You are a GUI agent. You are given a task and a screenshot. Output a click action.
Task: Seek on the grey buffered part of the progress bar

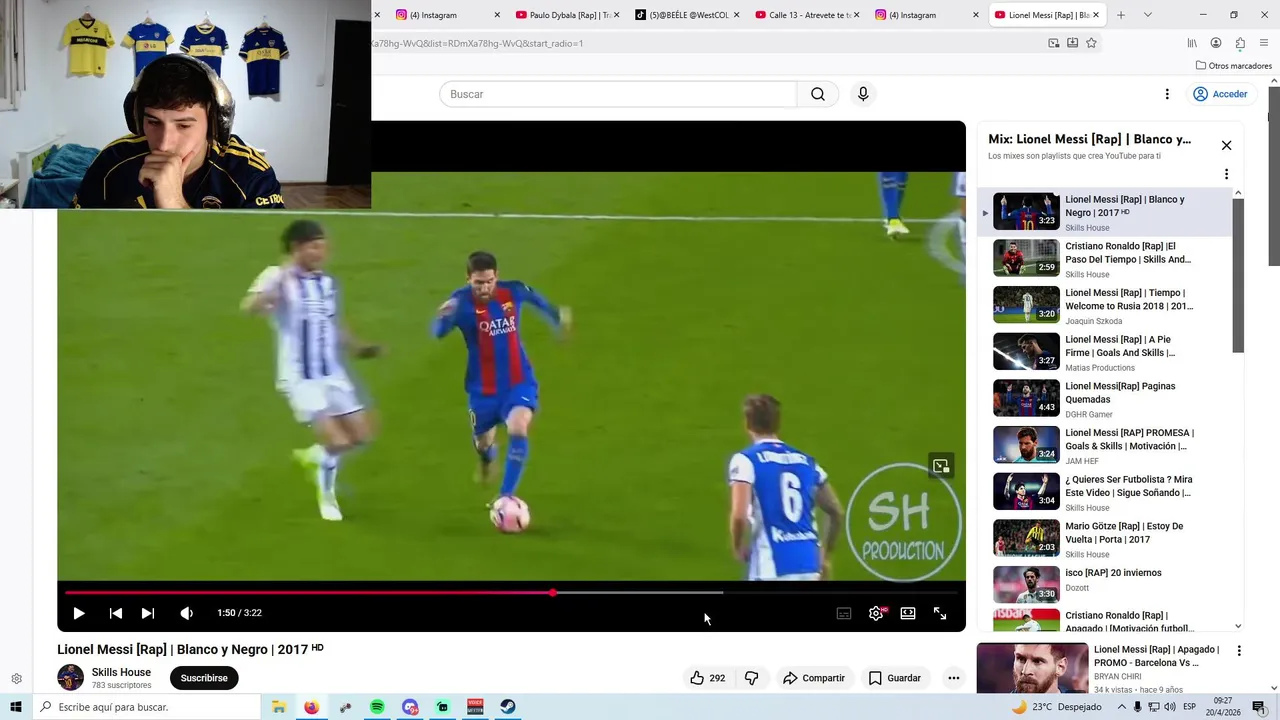pos(640,593)
